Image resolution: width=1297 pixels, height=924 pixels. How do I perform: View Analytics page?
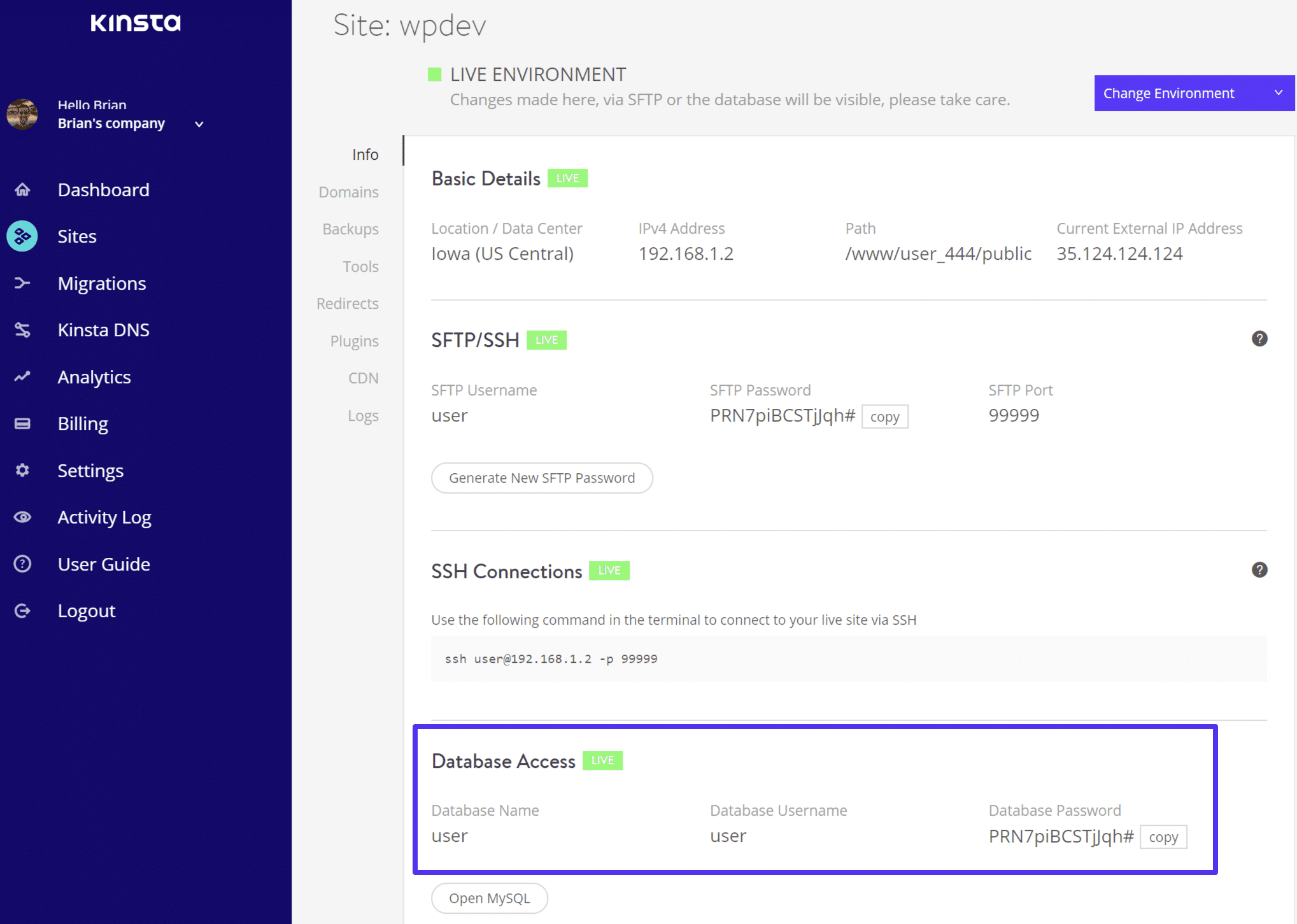[x=94, y=377]
